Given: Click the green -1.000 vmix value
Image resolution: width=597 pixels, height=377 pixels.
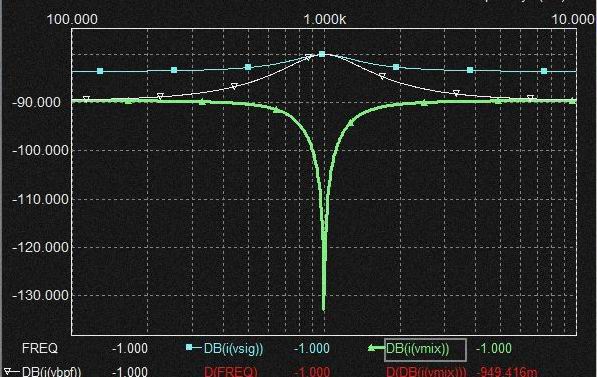Looking at the screenshot, I should pos(494,348).
